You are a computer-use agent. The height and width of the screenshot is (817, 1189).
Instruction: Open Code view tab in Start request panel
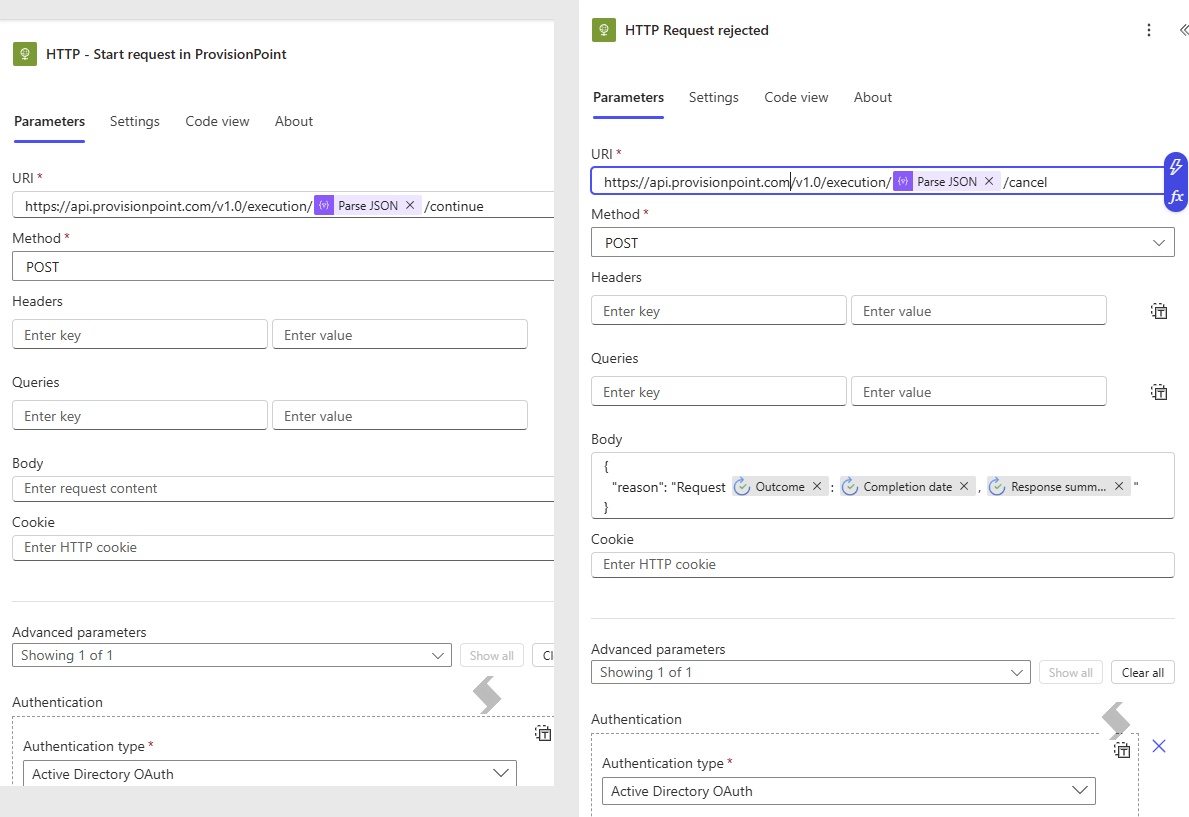217,121
